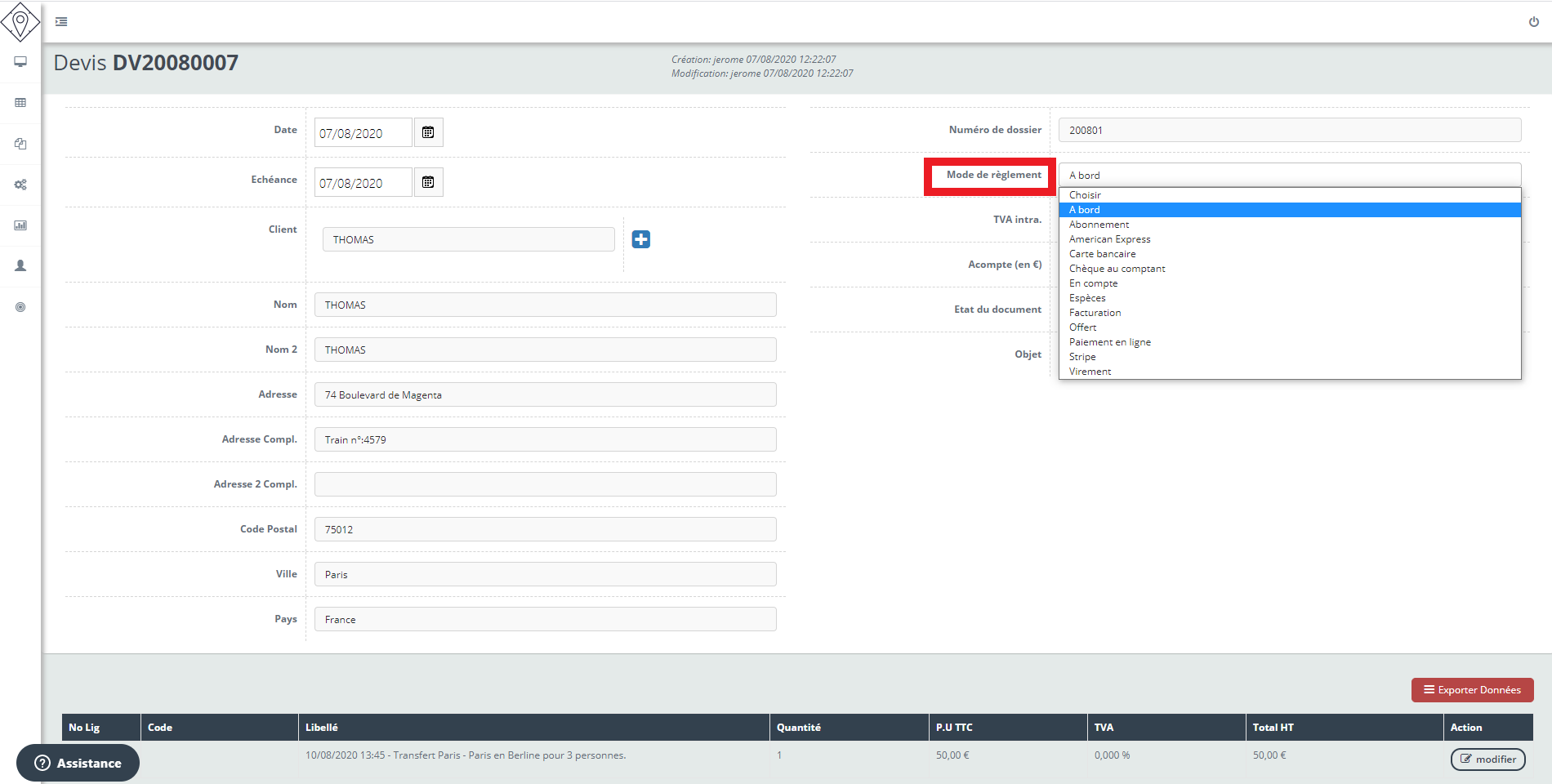This screenshot has height=784, width=1552.
Task: Open the monitor dashboard sidebar icon
Action: (20, 62)
